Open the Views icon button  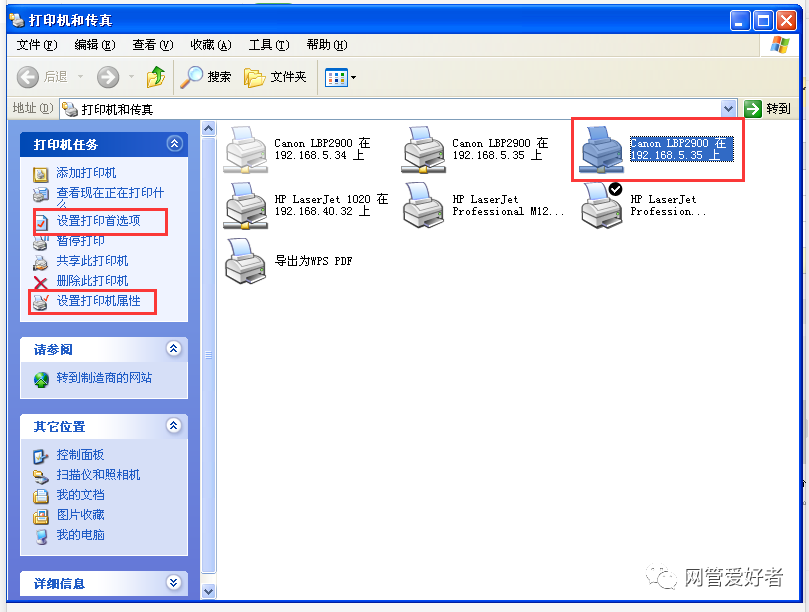(336, 78)
